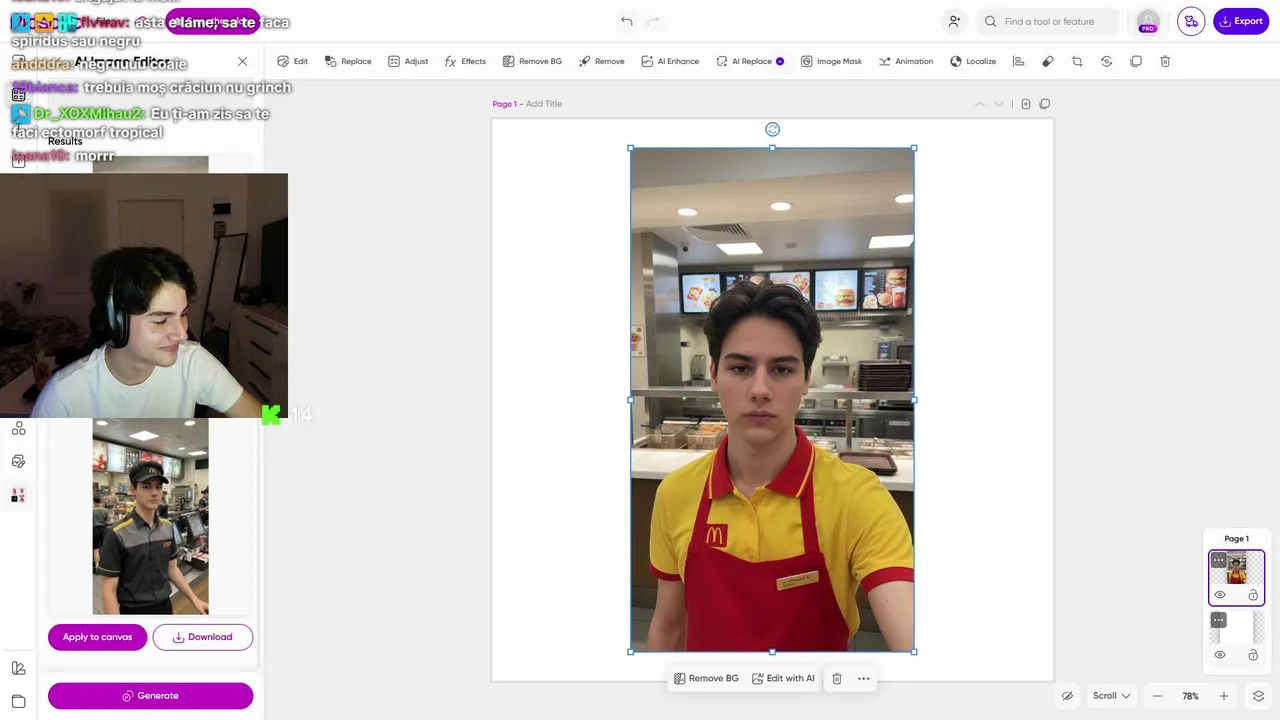Click the invite collaborators icon
Image resolution: width=1280 pixels, height=720 pixels.
[x=954, y=21]
